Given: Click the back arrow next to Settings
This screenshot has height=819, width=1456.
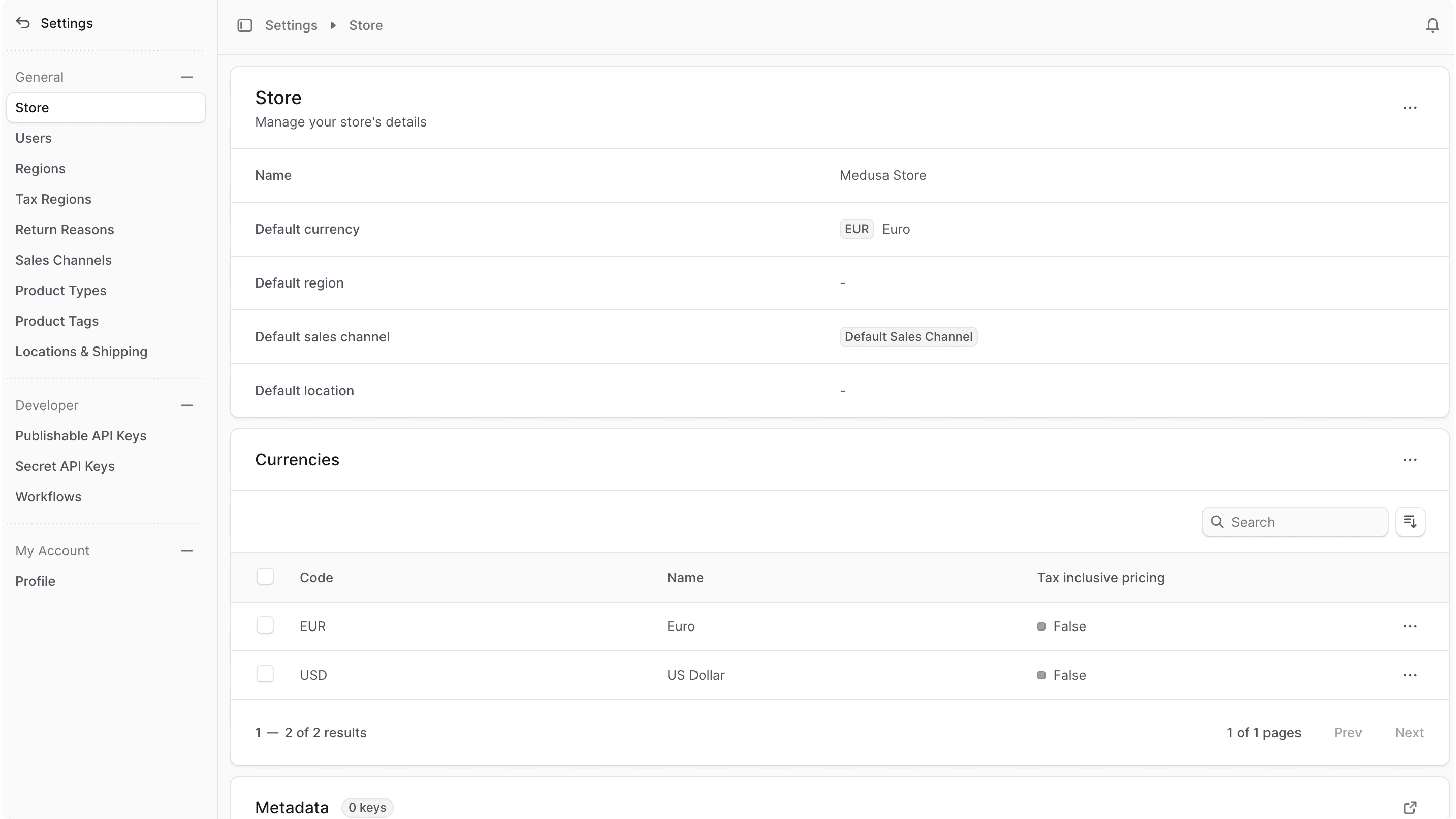Looking at the screenshot, I should point(22,23).
